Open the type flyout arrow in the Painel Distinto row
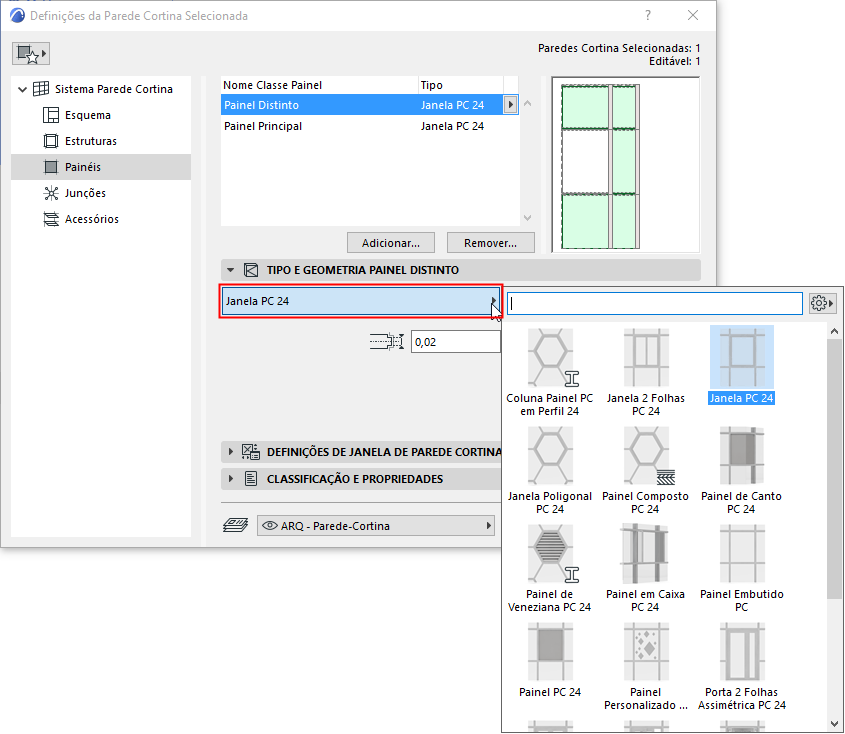845x734 pixels. pos(510,105)
